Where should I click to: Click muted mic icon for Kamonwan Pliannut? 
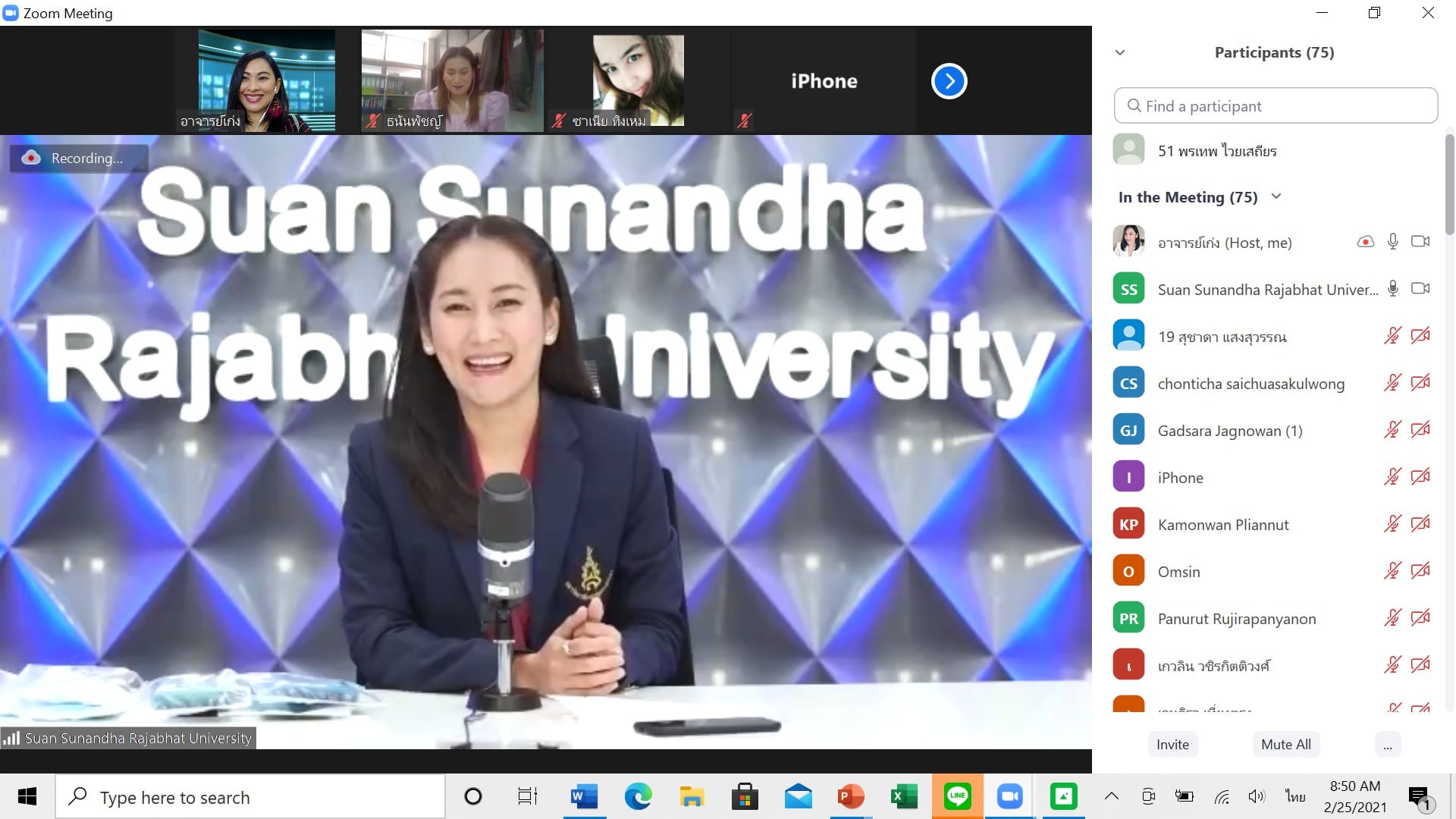[x=1392, y=524]
